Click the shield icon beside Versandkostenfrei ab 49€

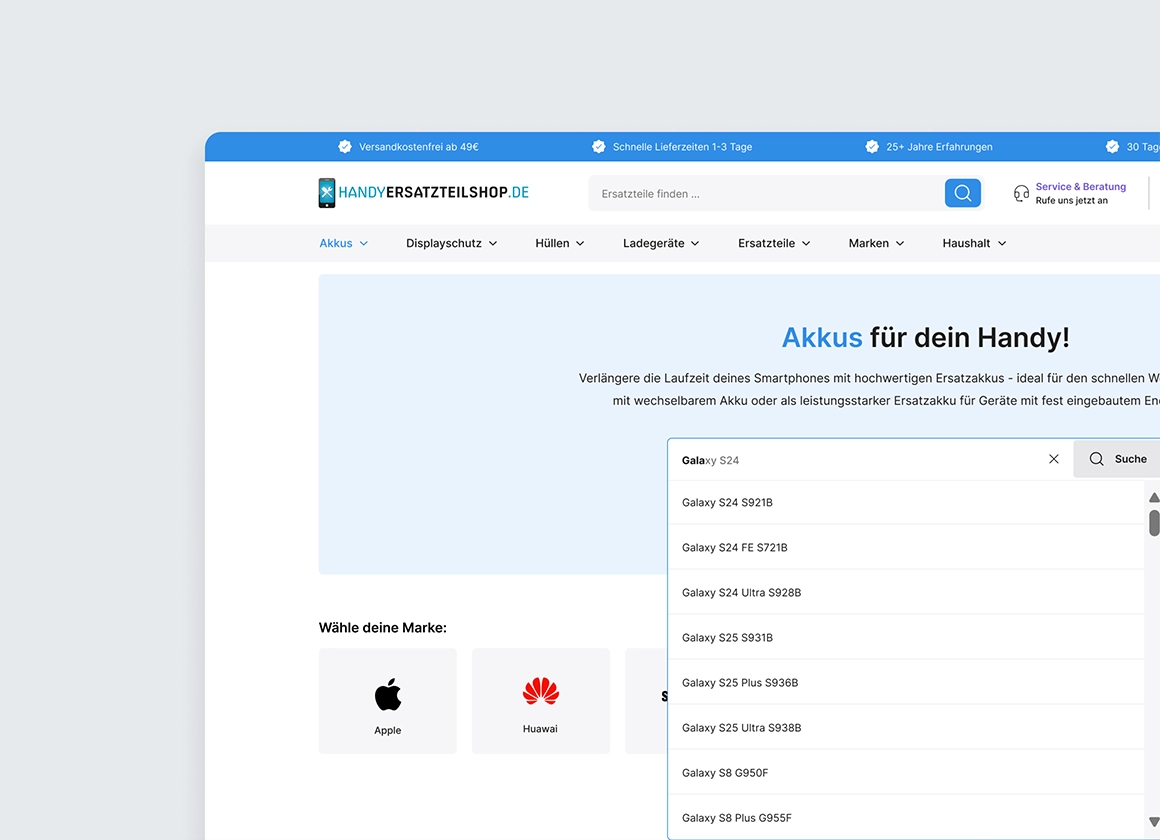click(344, 146)
